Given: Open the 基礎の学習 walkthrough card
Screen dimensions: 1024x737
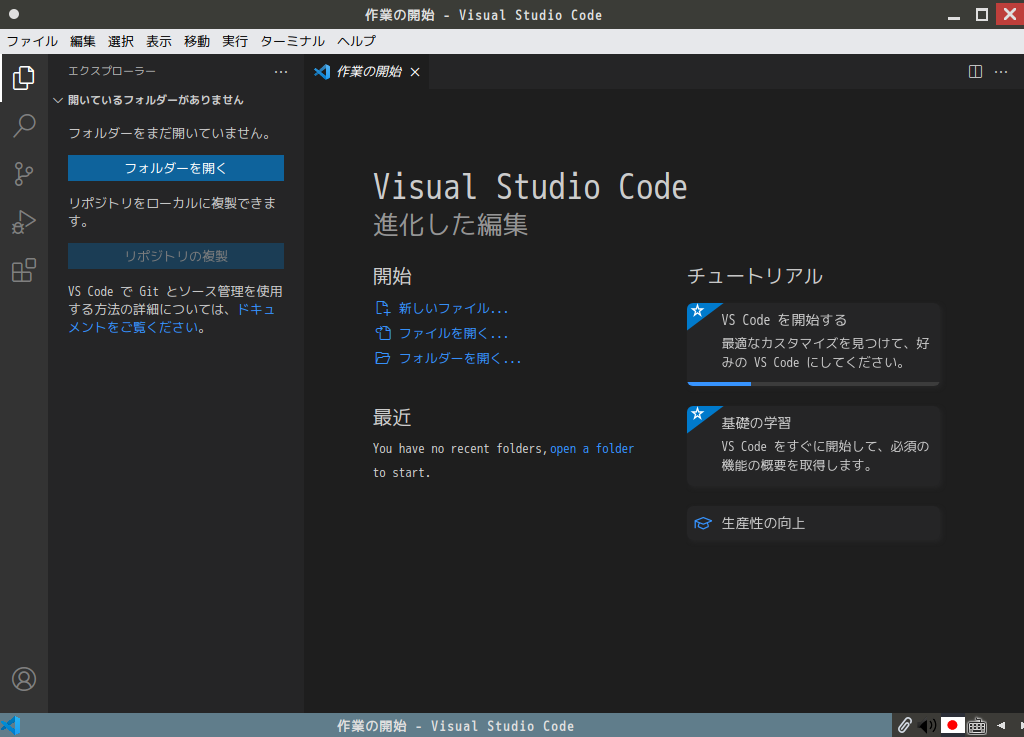Looking at the screenshot, I should coord(814,447).
